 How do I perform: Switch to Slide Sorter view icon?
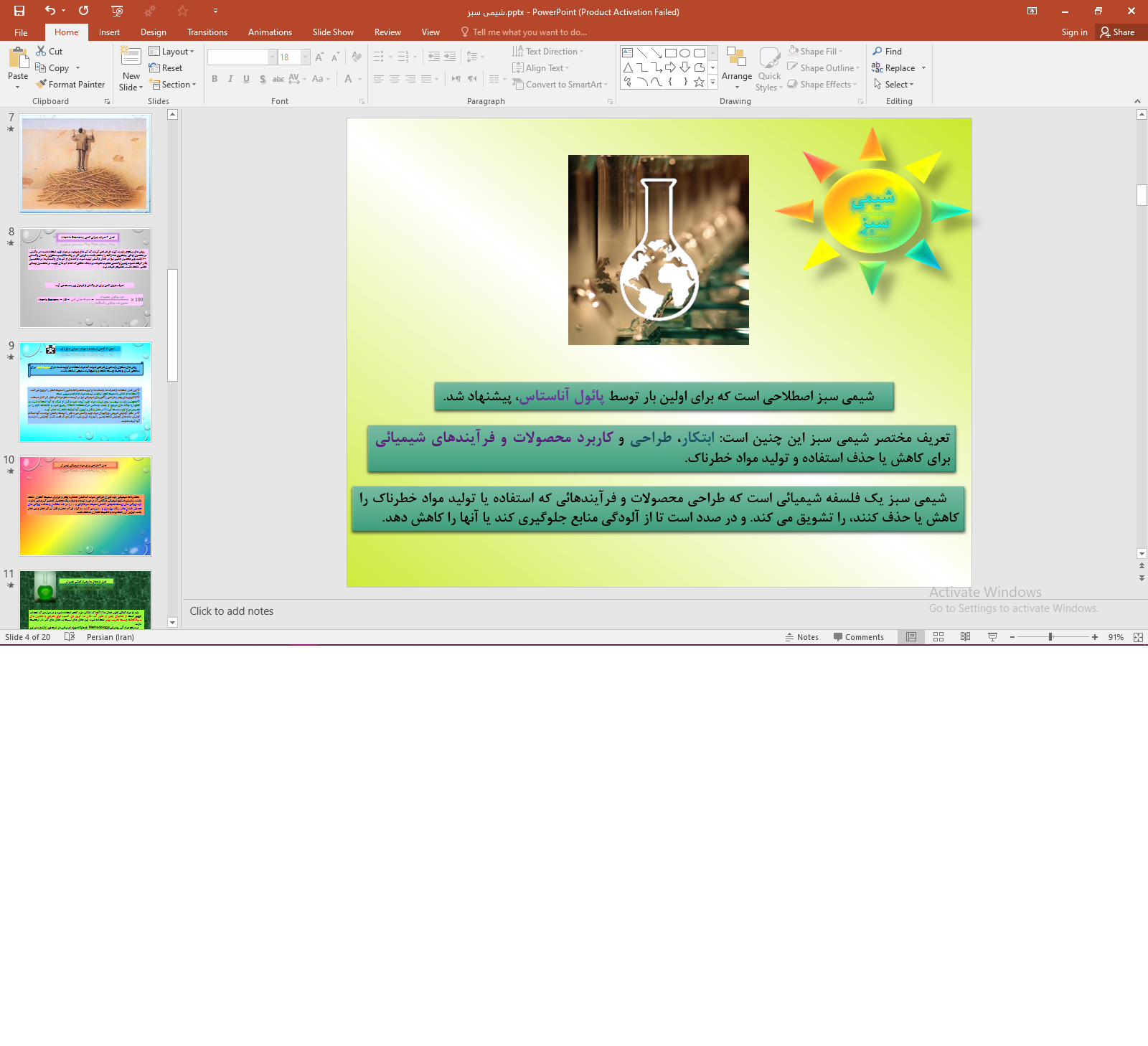coord(938,637)
